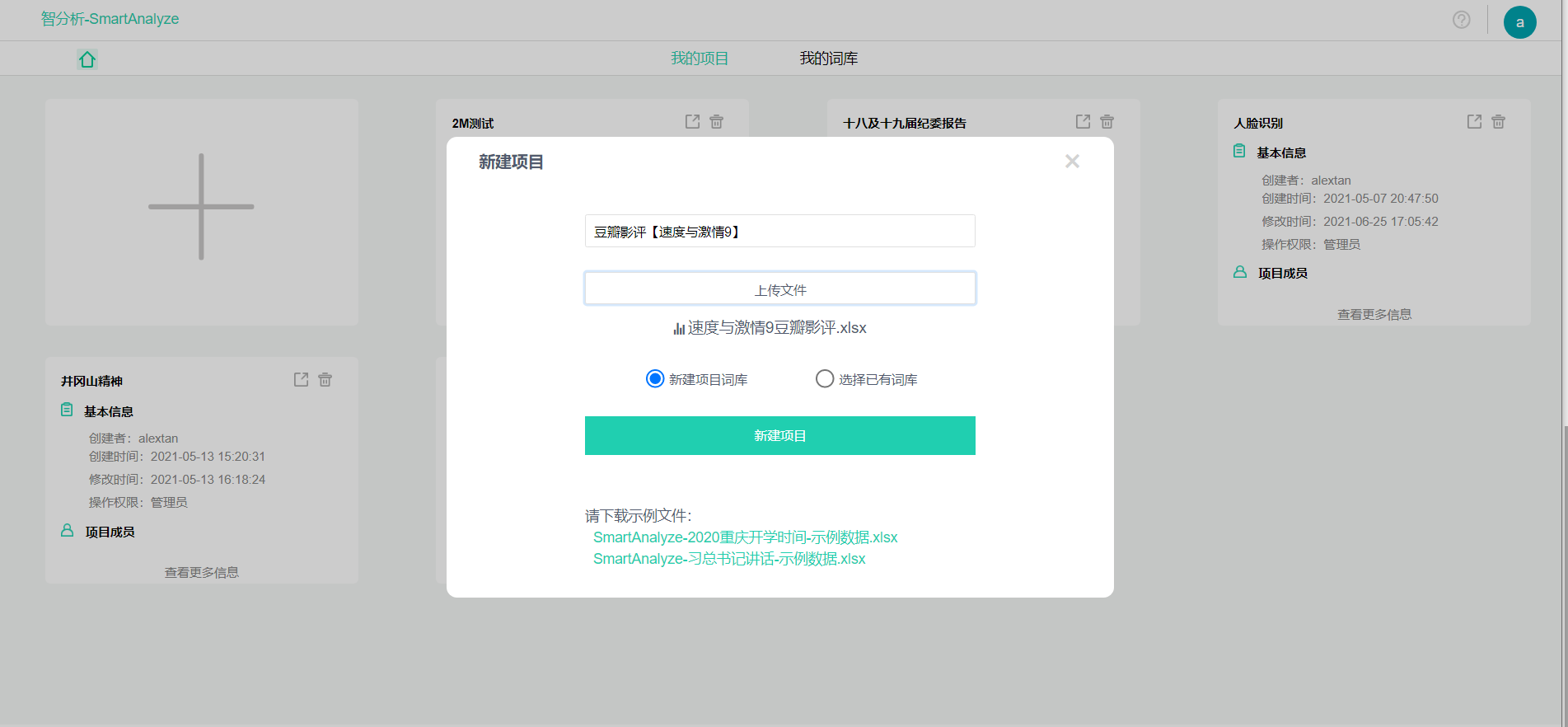Image resolution: width=1568 pixels, height=727 pixels.
Task: Click the green 新建项目 submit button
Action: [780, 435]
